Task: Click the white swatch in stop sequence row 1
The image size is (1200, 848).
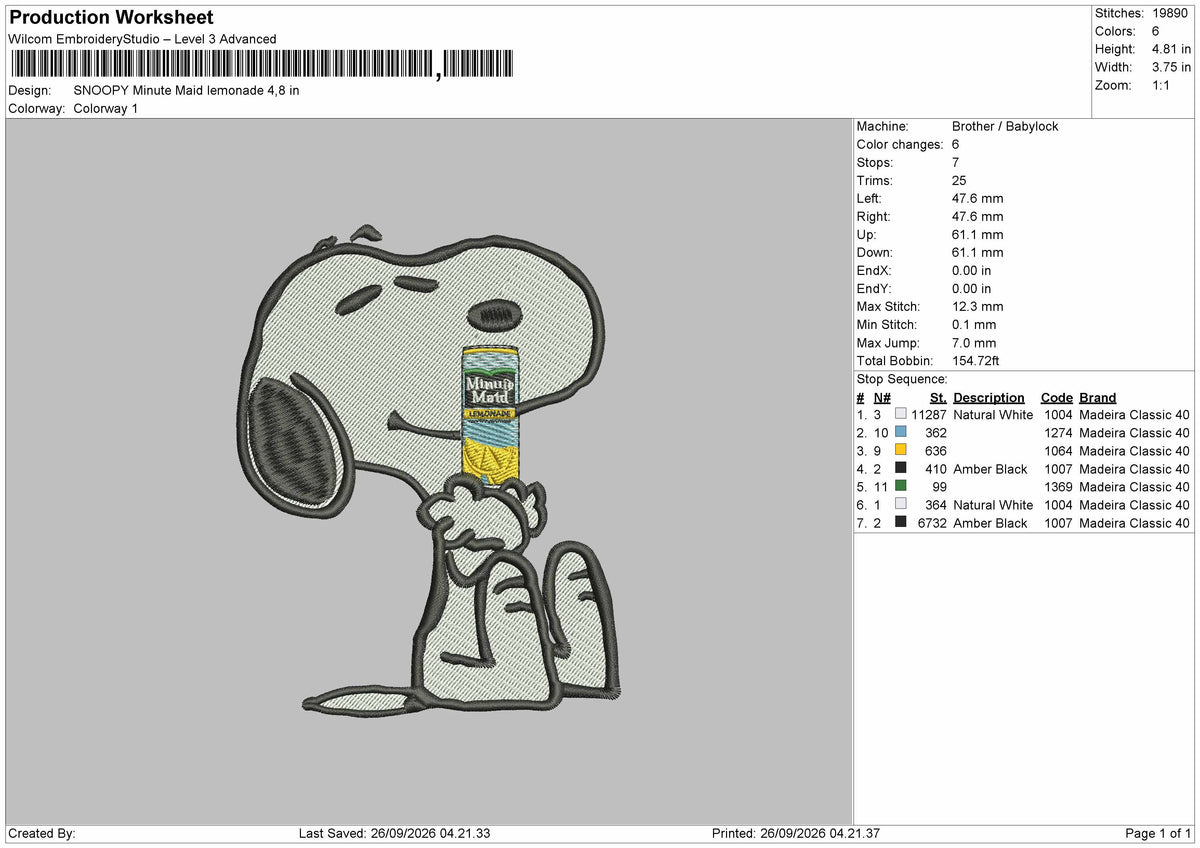Action: [901, 414]
